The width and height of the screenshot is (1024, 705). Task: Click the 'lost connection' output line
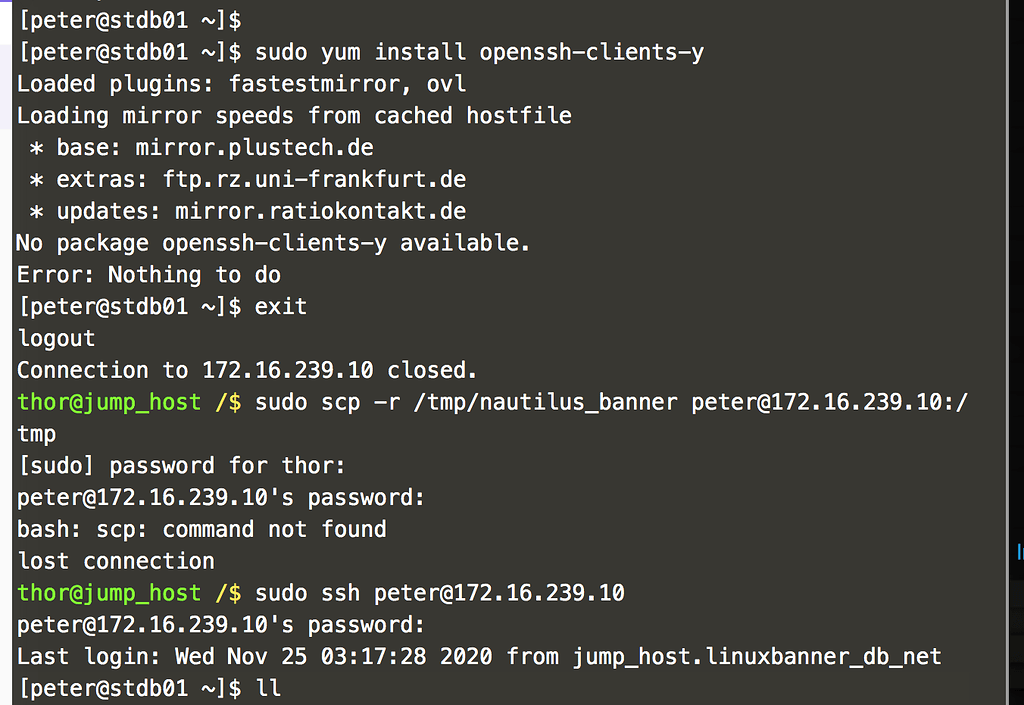click(116, 561)
